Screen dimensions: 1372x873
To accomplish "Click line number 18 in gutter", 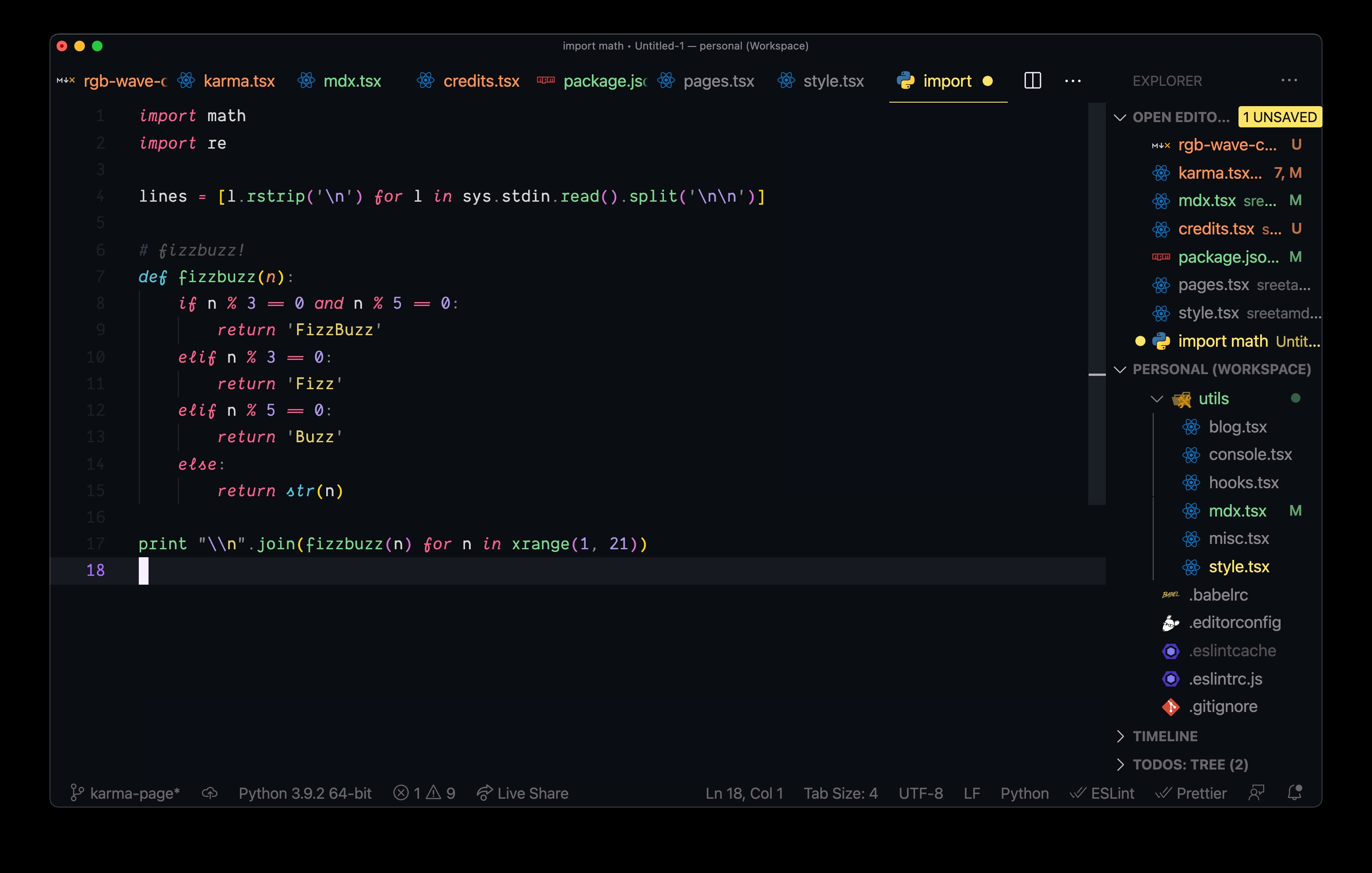I will point(95,570).
